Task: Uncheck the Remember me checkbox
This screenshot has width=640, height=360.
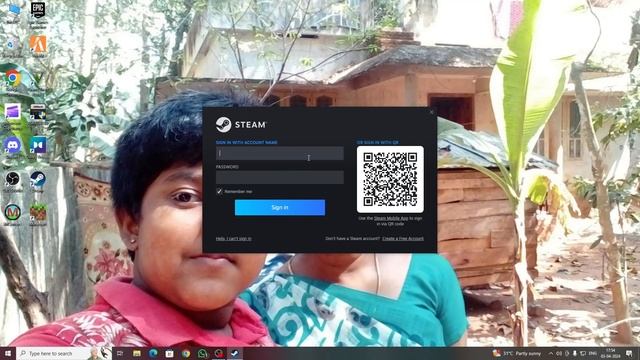Action: pos(219,191)
